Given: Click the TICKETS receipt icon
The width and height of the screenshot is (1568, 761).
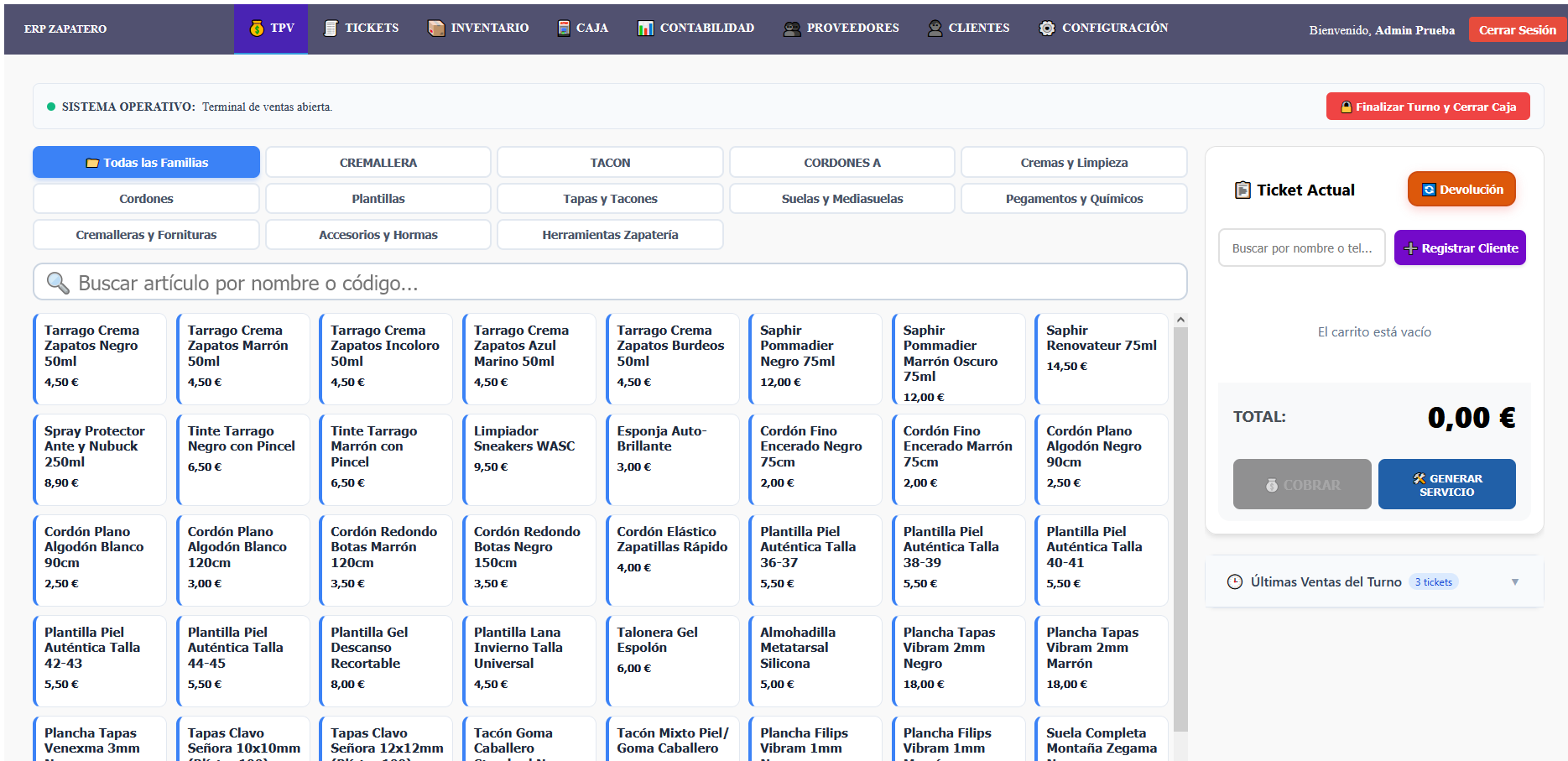Looking at the screenshot, I should pos(331,29).
